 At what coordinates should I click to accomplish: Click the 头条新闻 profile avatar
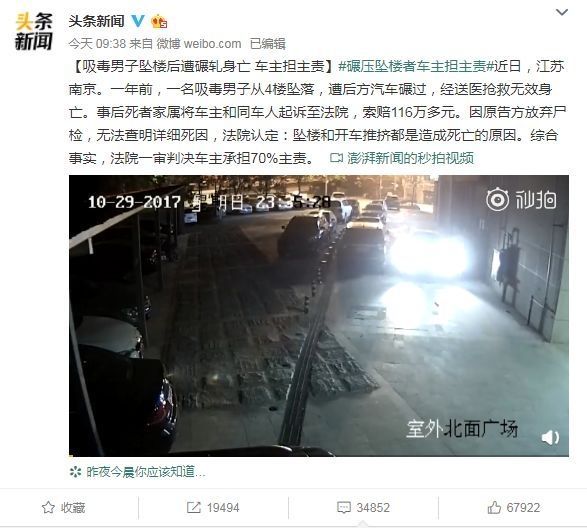(x=33, y=31)
